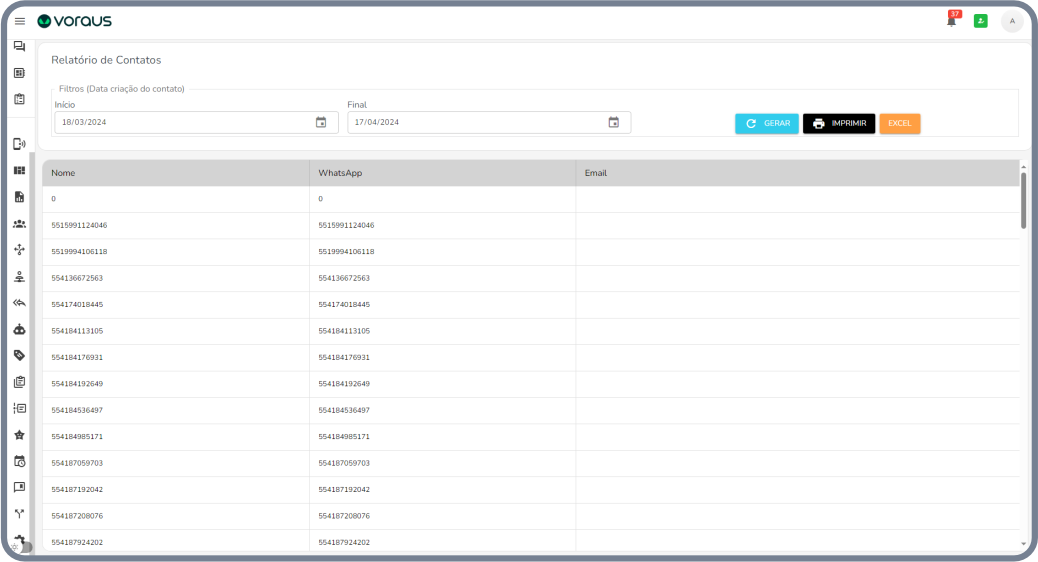
Task: Open the Final date calendar picker
Action: pos(614,123)
